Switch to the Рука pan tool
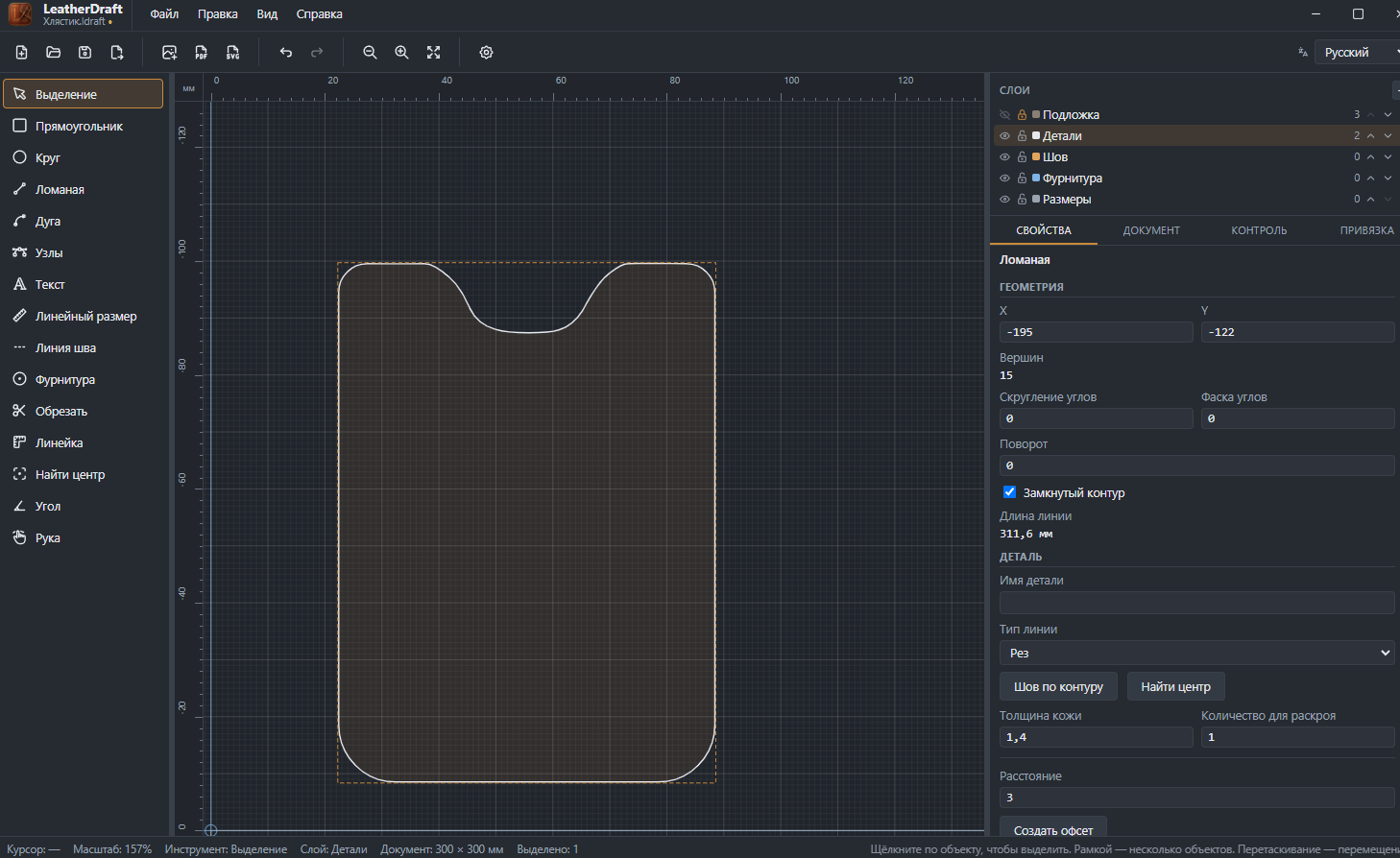This screenshot has height=858, width=1400. pos(84,537)
